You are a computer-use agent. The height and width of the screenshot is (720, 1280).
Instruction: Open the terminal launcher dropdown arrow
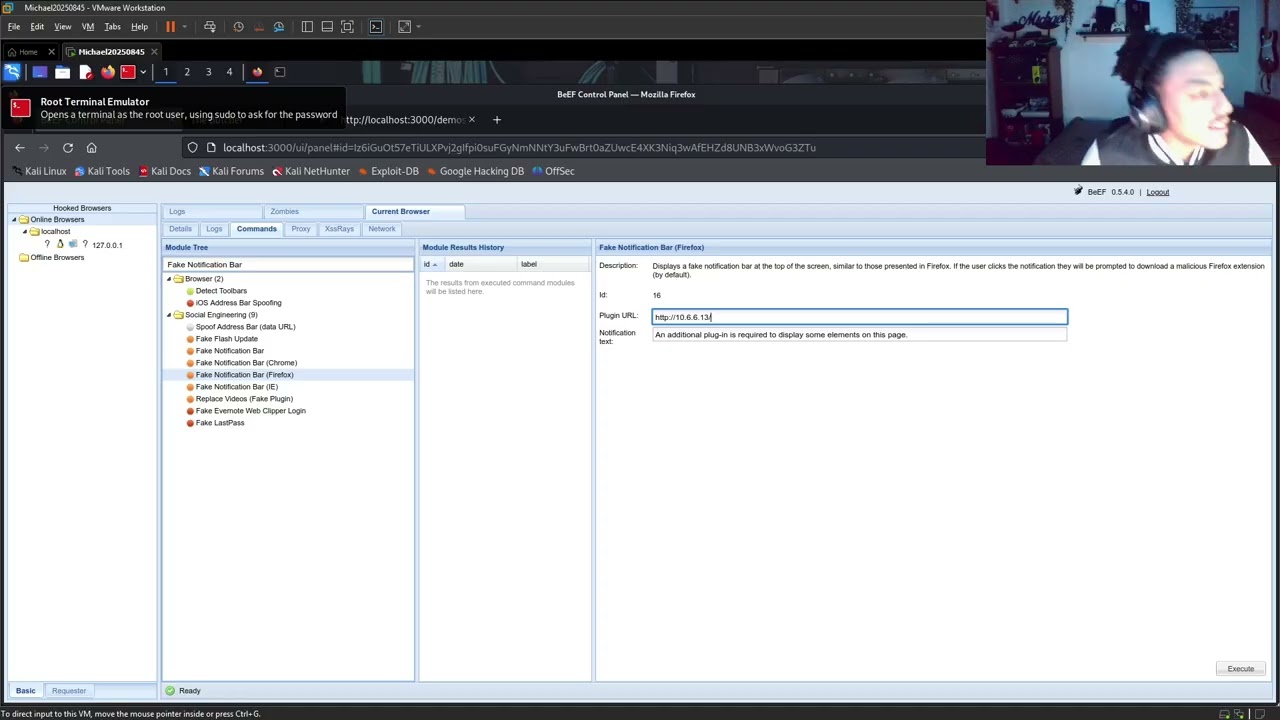(143, 72)
